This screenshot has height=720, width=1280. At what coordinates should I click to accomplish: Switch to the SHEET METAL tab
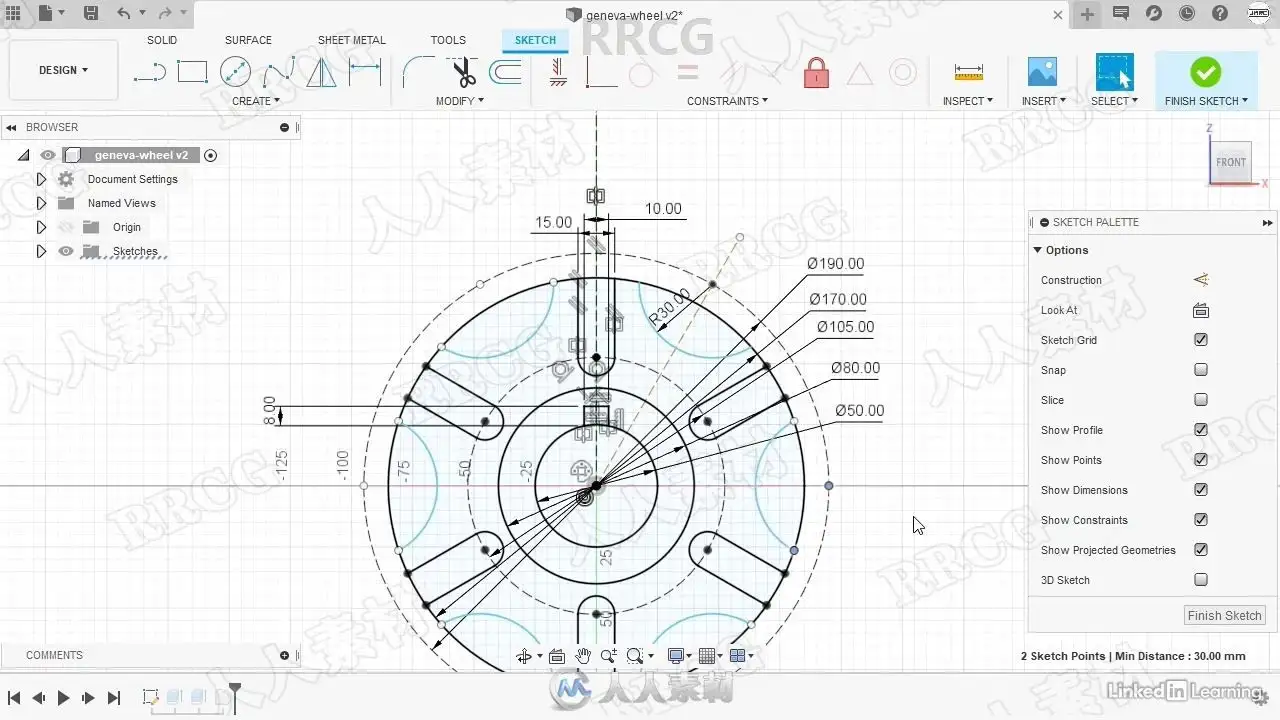(352, 40)
